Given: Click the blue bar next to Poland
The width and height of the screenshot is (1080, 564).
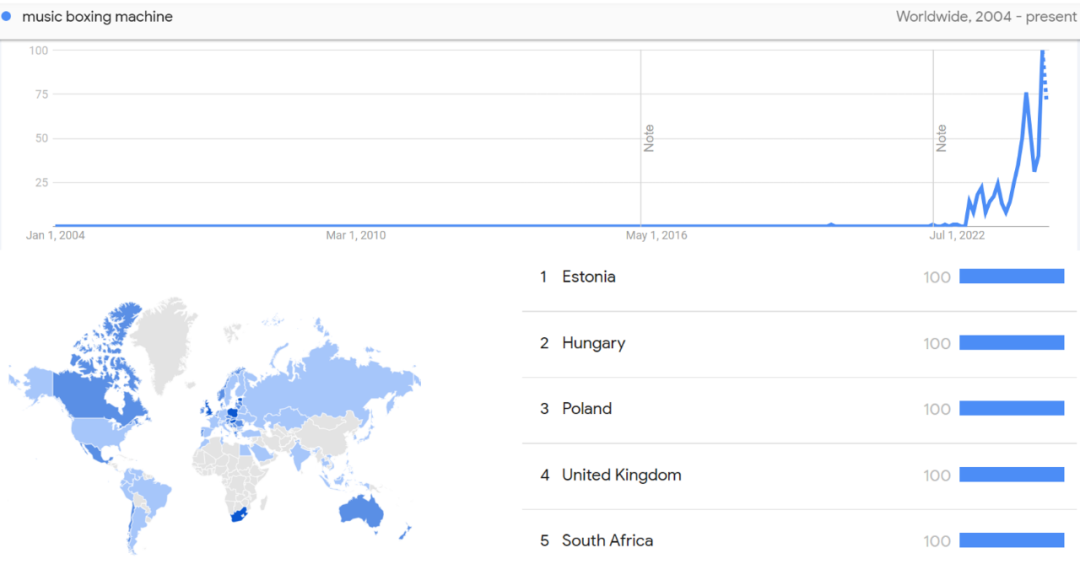Looking at the screenshot, I should click(x=1011, y=409).
